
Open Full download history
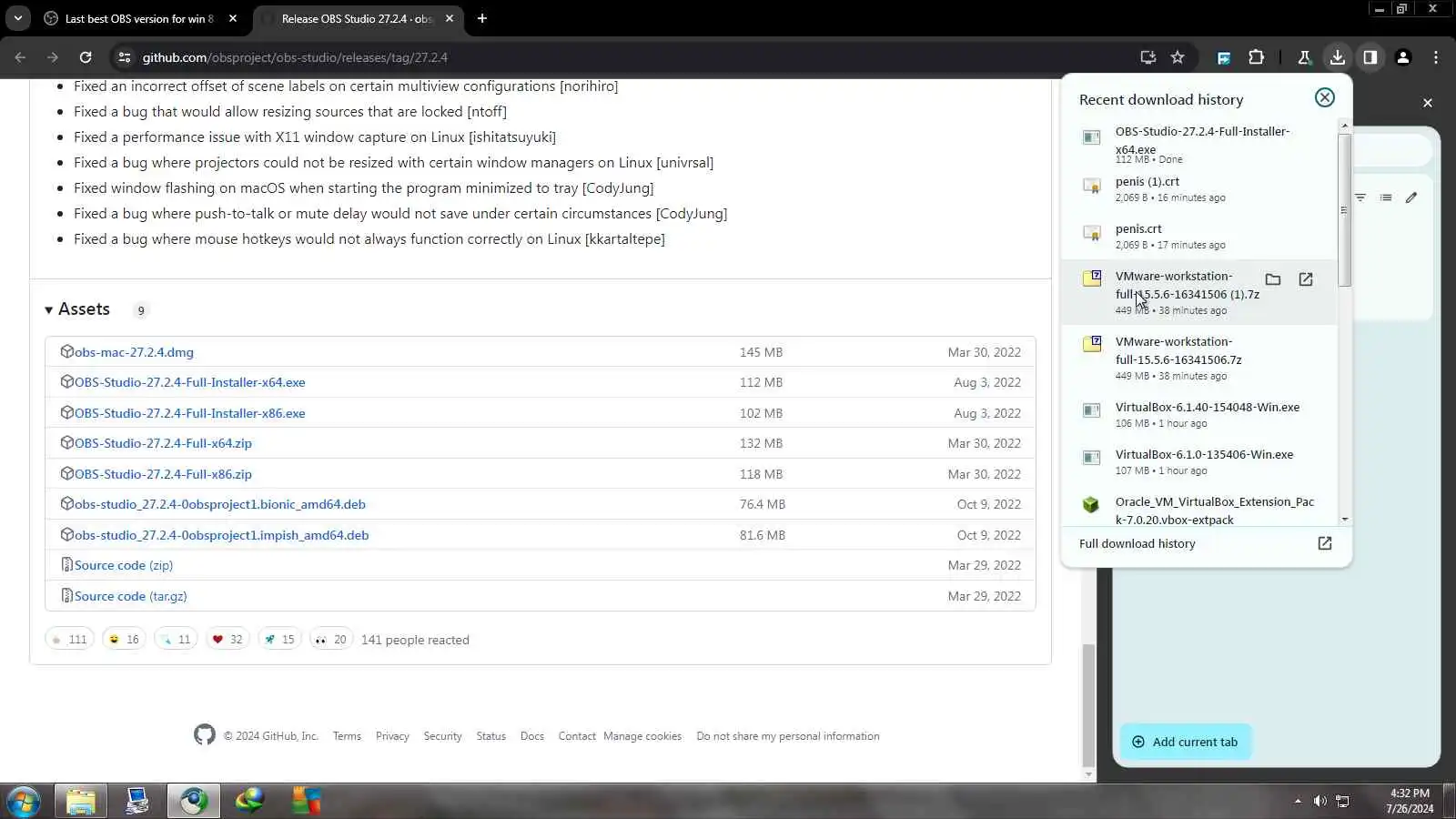(1206, 543)
